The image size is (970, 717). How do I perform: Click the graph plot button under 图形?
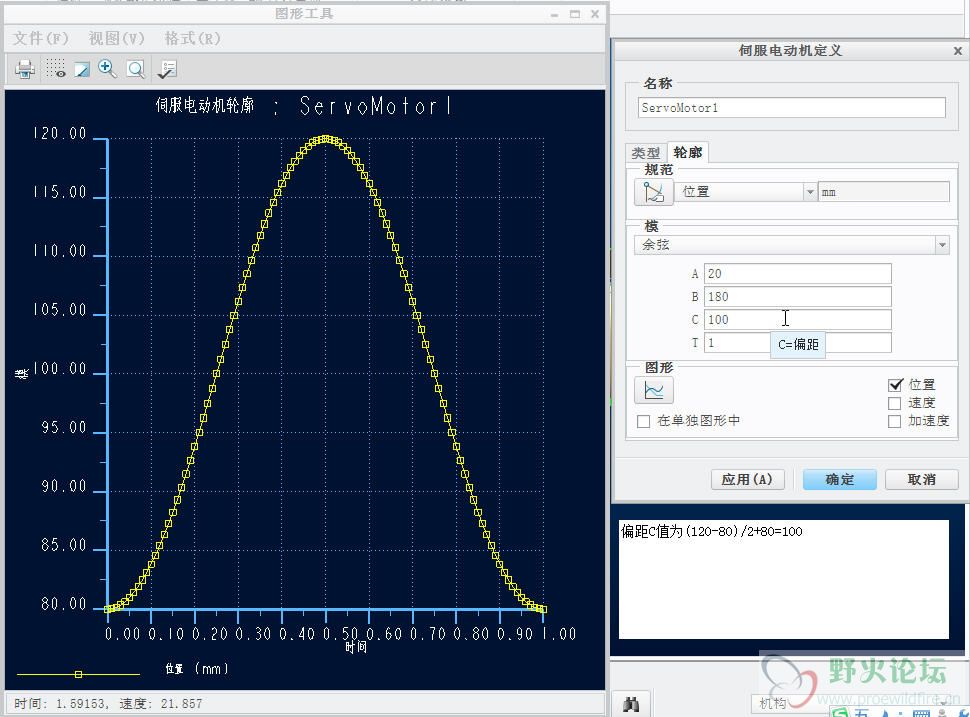click(654, 390)
